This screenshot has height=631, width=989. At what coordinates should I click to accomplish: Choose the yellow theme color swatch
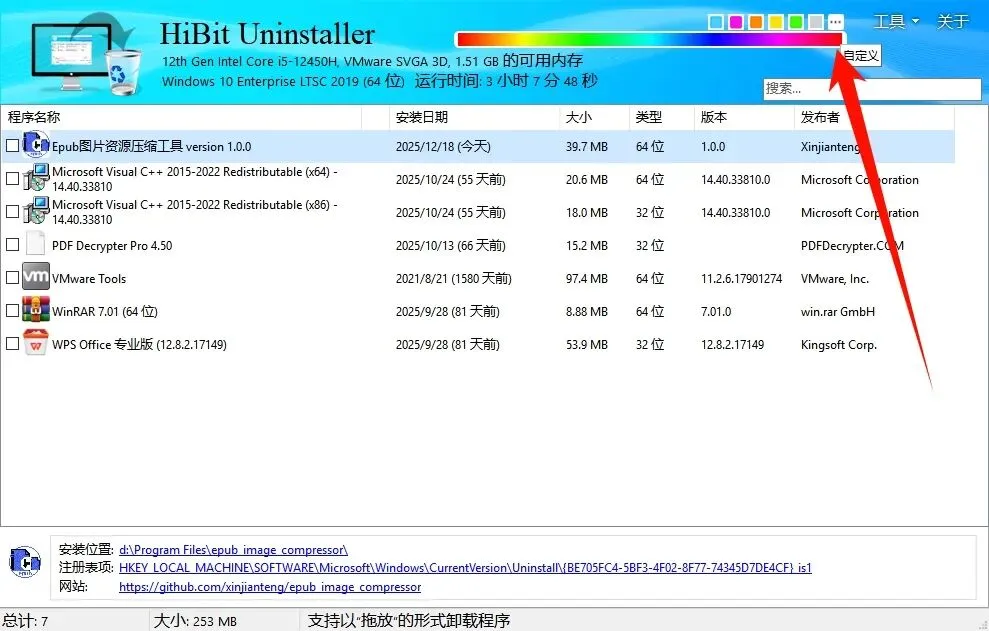tap(776, 22)
